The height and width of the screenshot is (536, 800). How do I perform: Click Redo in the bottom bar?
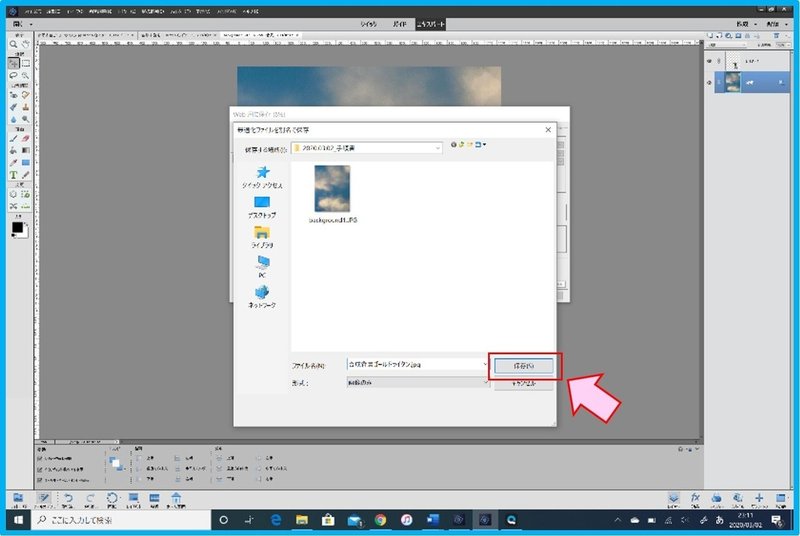coord(90,499)
